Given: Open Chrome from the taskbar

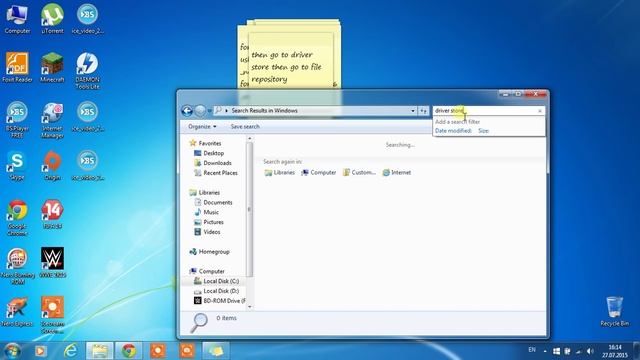Looking at the screenshot, I should pyautogui.click(x=129, y=351).
